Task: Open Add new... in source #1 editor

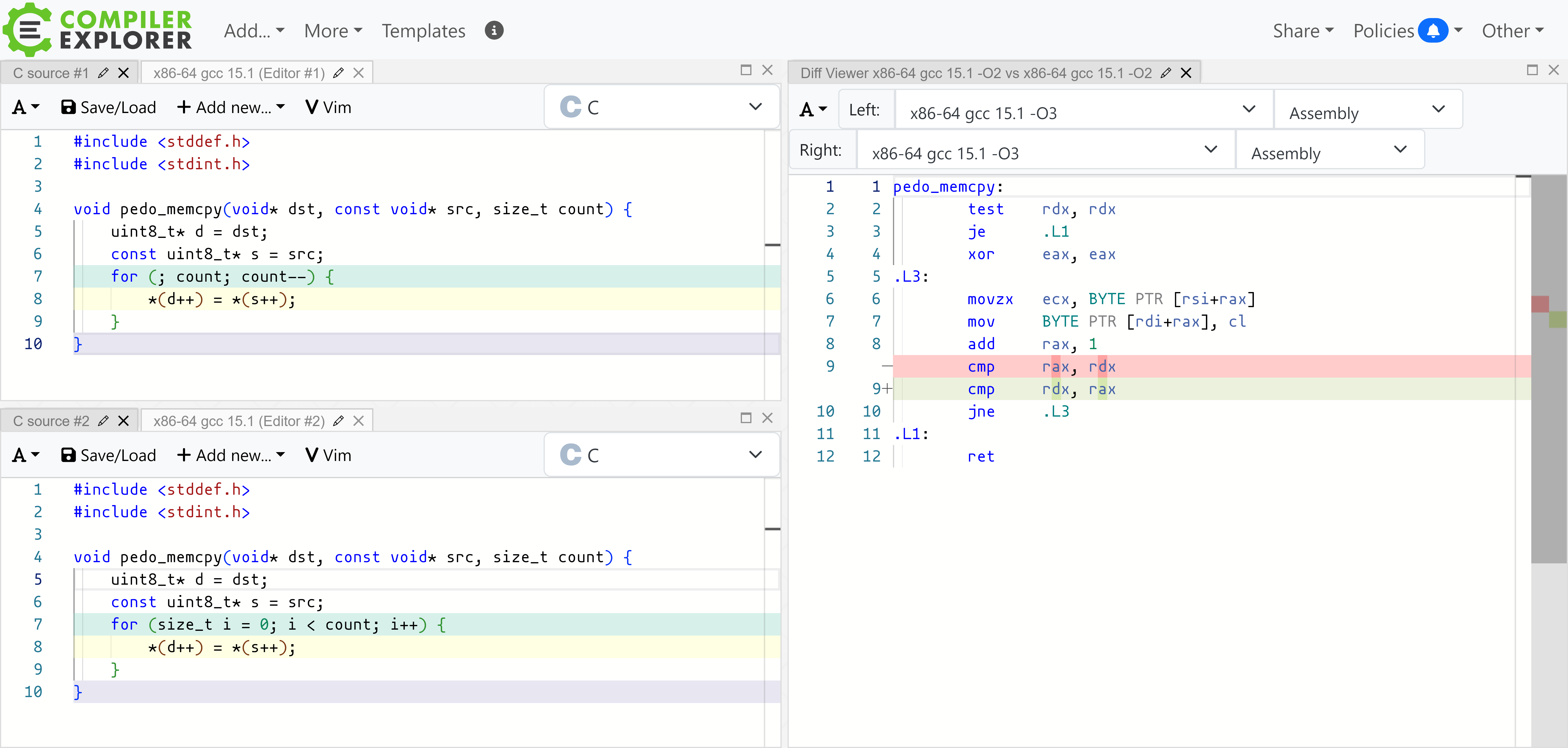Action: 231,108
